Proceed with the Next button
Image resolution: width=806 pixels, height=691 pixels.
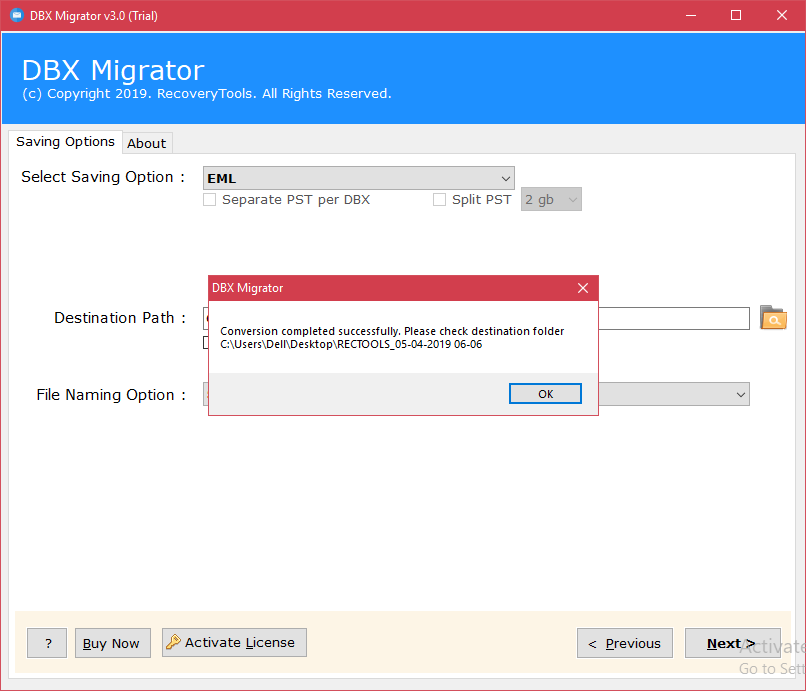(732, 643)
